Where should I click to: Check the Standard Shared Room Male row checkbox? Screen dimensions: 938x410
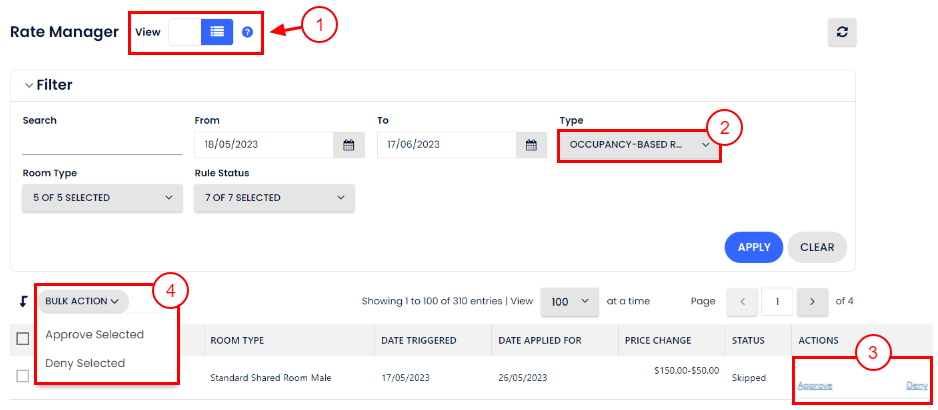(x=23, y=377)
